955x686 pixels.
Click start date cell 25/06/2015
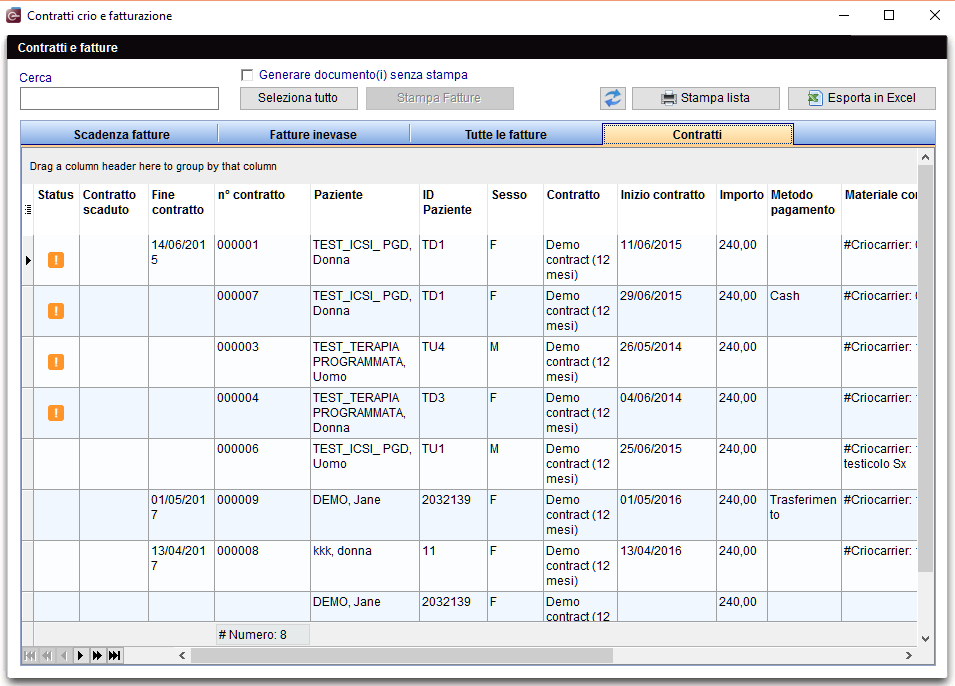click(x=666, y=464)
